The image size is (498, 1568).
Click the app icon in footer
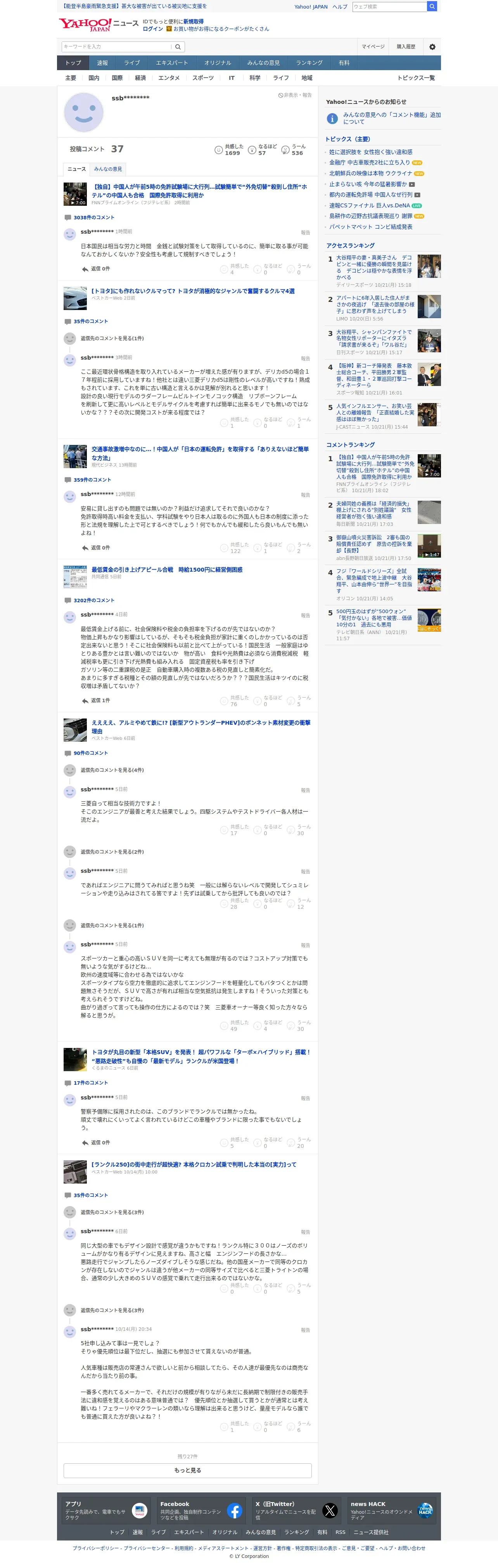point(140,1511)
